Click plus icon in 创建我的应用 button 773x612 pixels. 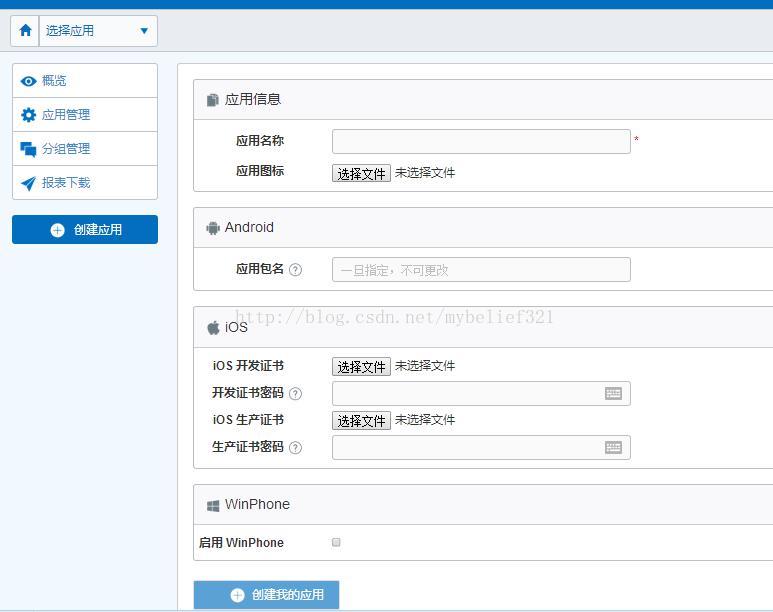(x=237, y=595)
